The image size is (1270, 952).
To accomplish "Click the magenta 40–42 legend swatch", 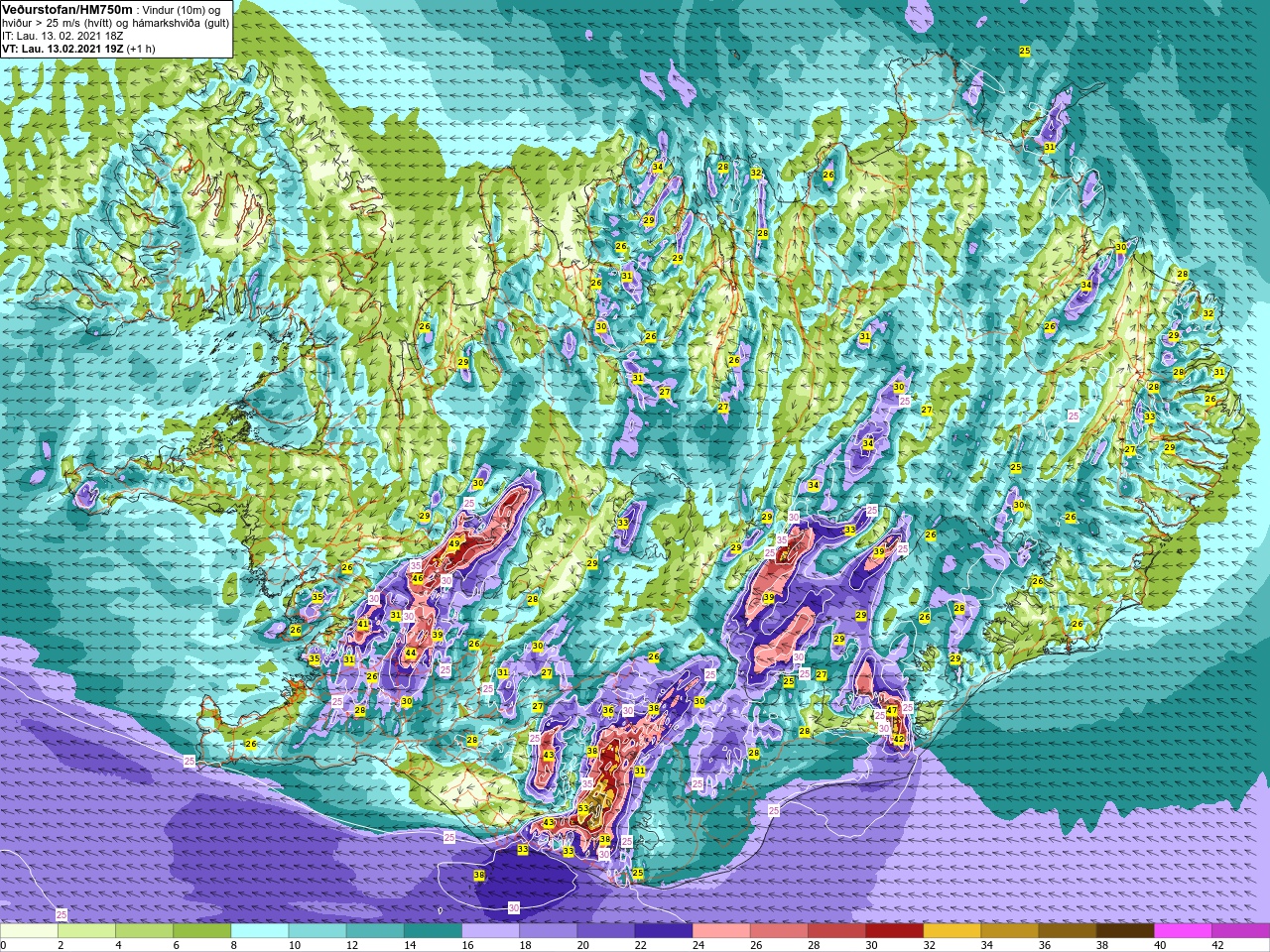I will [1182, 931].
